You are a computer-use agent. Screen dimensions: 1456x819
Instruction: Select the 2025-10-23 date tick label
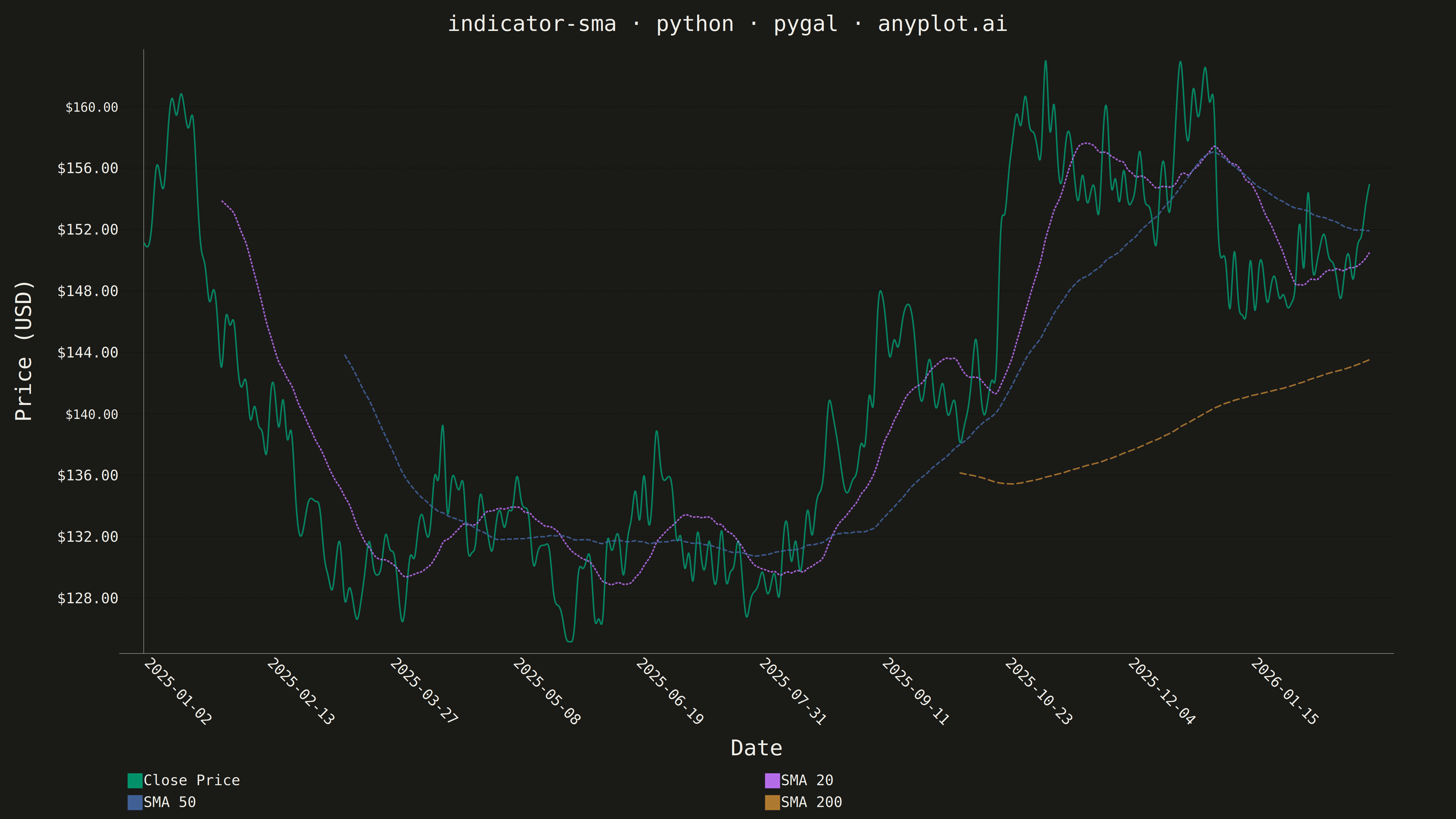(1038, 691)
